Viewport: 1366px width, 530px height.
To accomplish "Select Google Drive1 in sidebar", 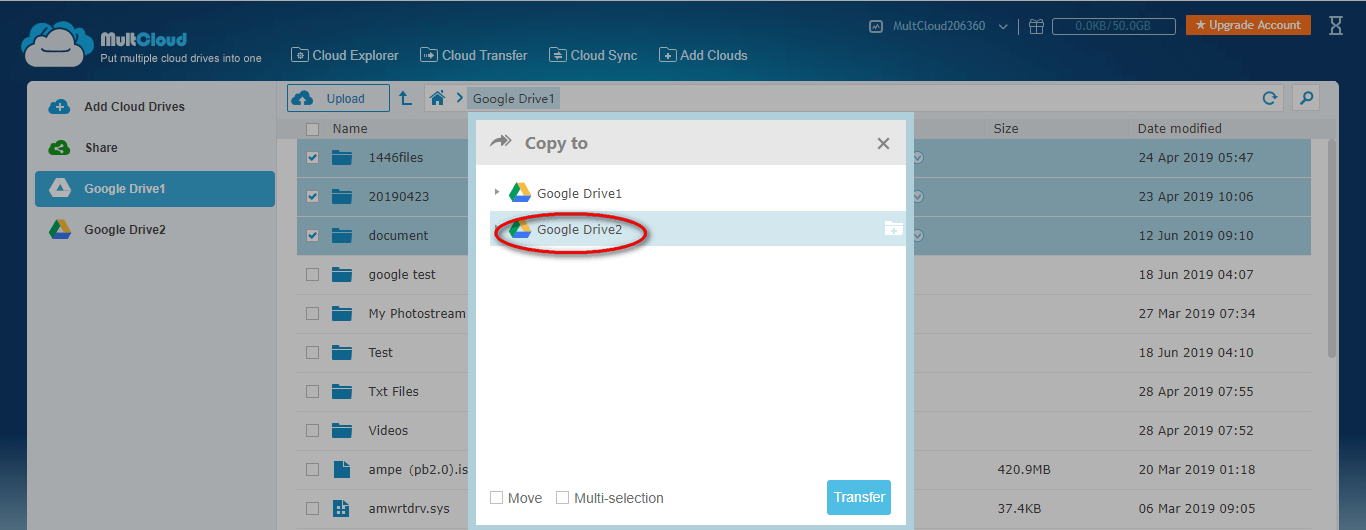I will coord(155,189).
